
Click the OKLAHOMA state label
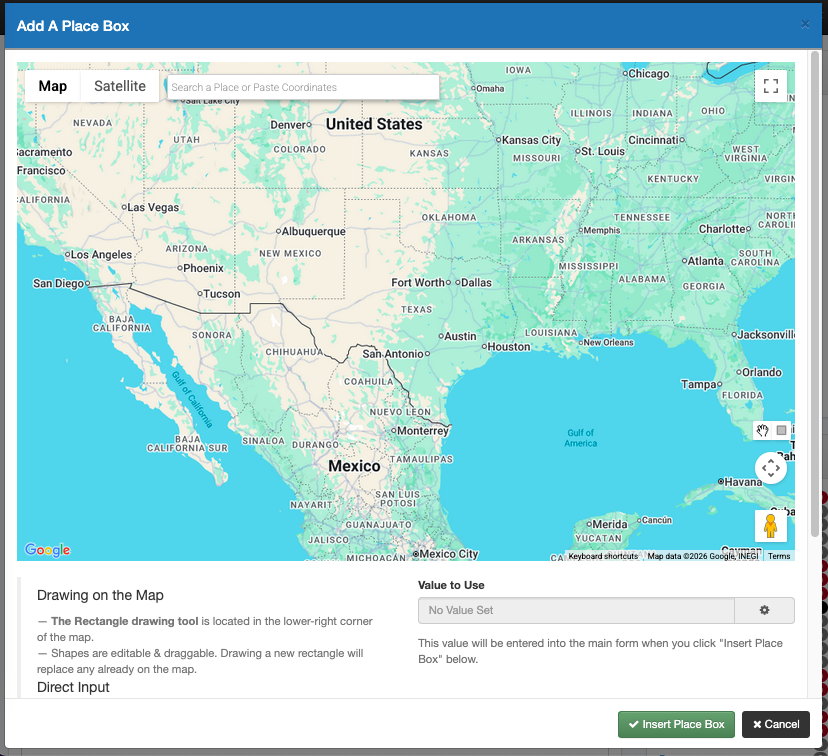click(x=449, y=218)
